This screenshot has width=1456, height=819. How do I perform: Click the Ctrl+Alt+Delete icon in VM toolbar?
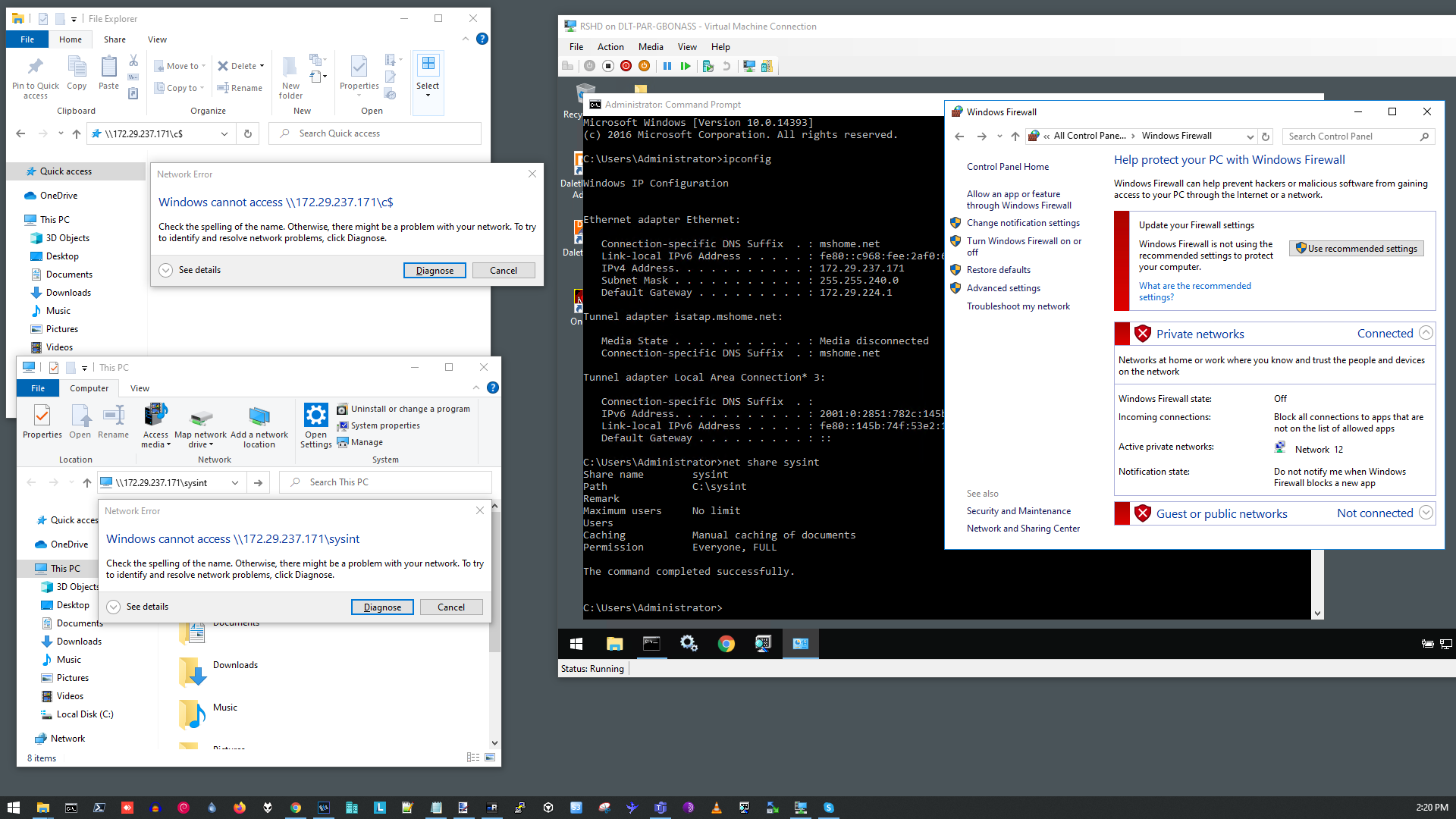coord(567,66)
